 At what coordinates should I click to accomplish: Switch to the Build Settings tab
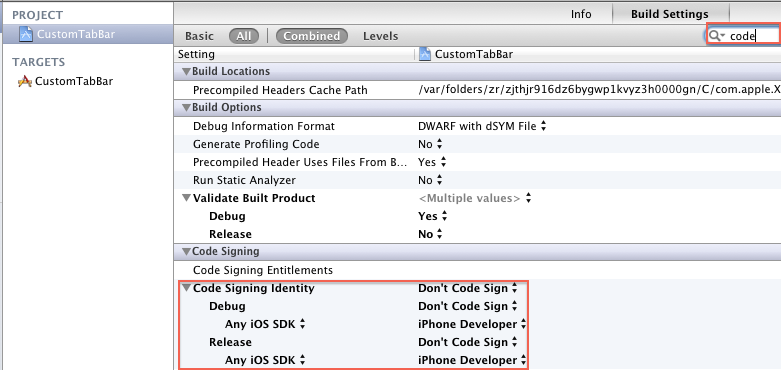coord(669,14)
